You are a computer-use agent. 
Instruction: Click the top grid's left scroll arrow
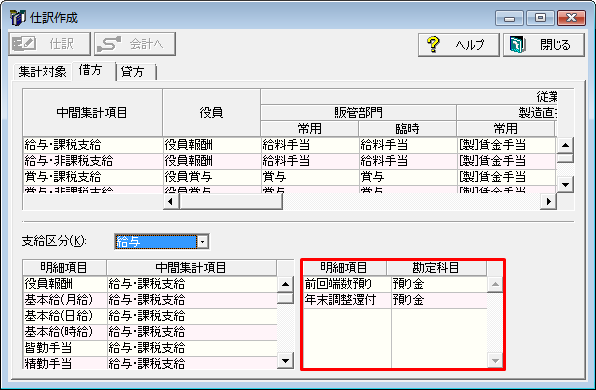tap(170, 201)
